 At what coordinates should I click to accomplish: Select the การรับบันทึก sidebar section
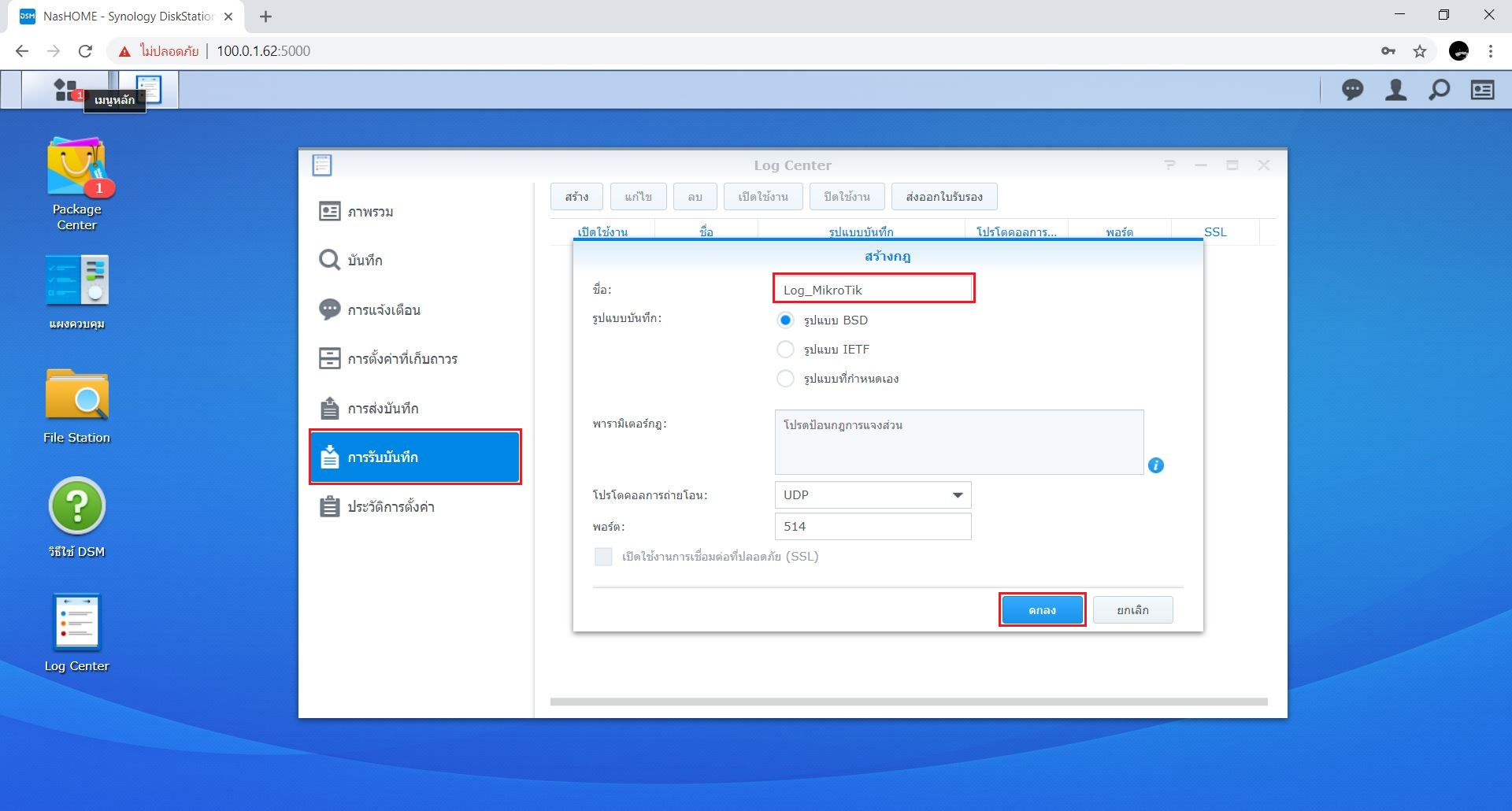pyautogui.click(x=415, y=457)
